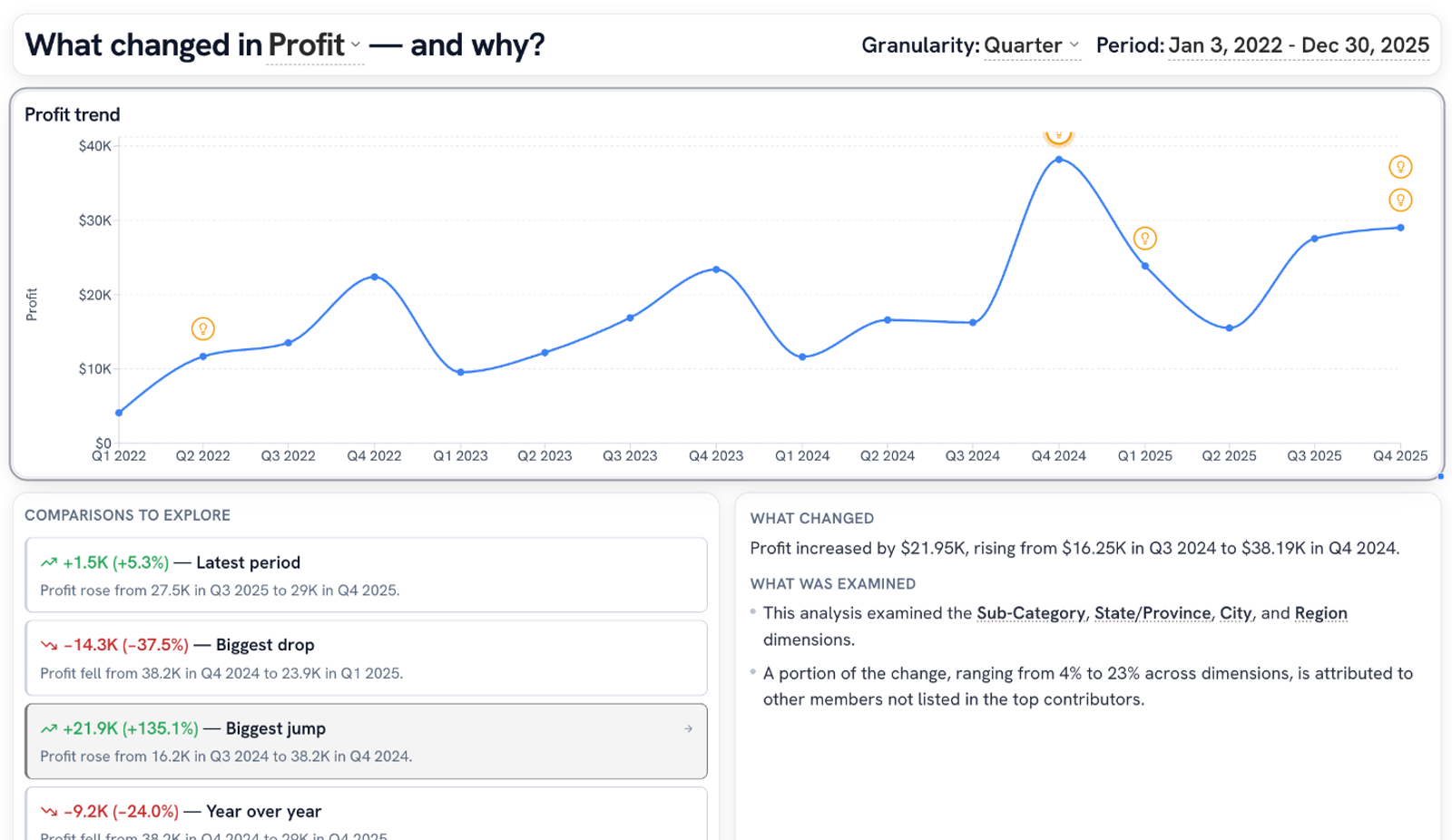
Task: Click the Q1 2022 data point on chart
Action: pos(119,413)
